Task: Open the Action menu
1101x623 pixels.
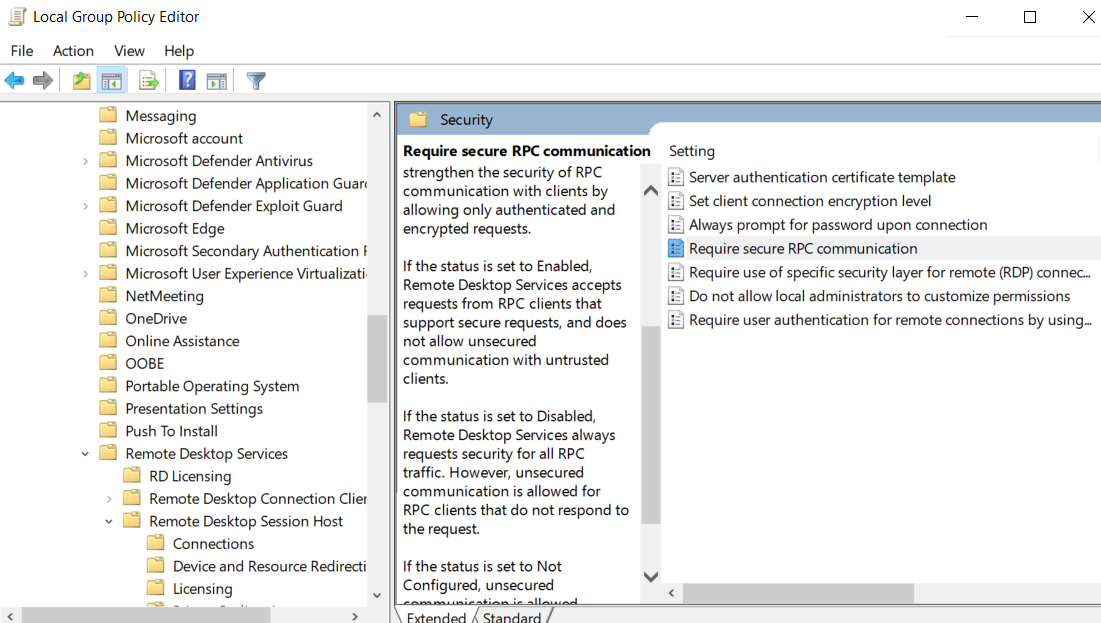Action: pyautogui.click(x=73, y=51)
